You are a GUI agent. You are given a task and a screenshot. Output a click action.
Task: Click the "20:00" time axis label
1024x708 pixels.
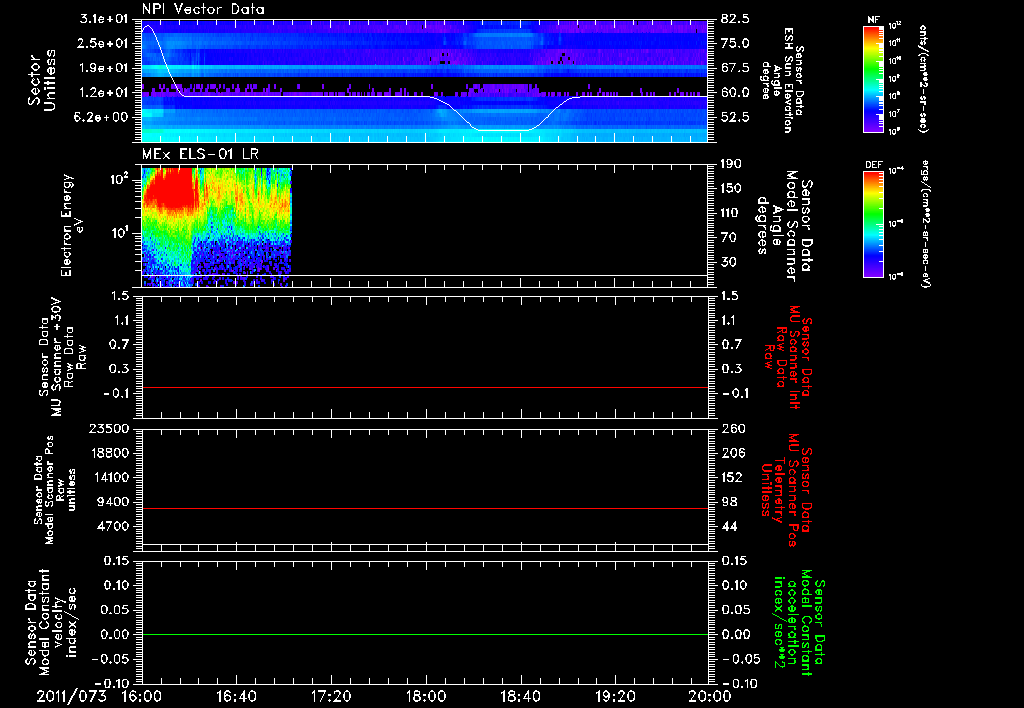pos(710,696)
